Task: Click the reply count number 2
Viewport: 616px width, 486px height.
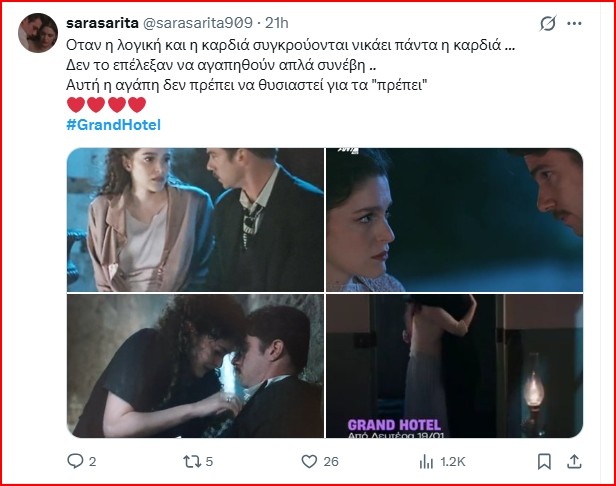Action: click(92, 461)
